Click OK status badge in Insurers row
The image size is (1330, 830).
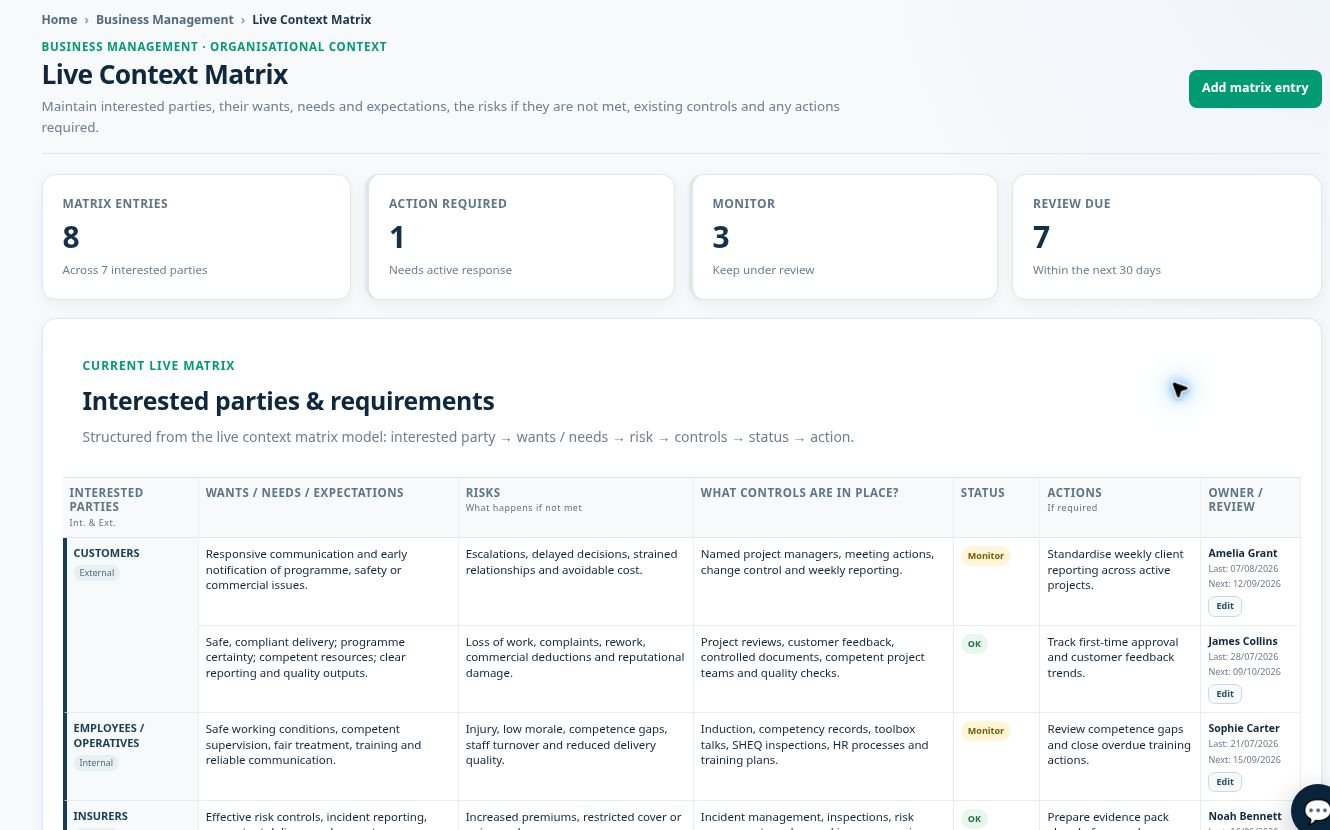point(974,819)
